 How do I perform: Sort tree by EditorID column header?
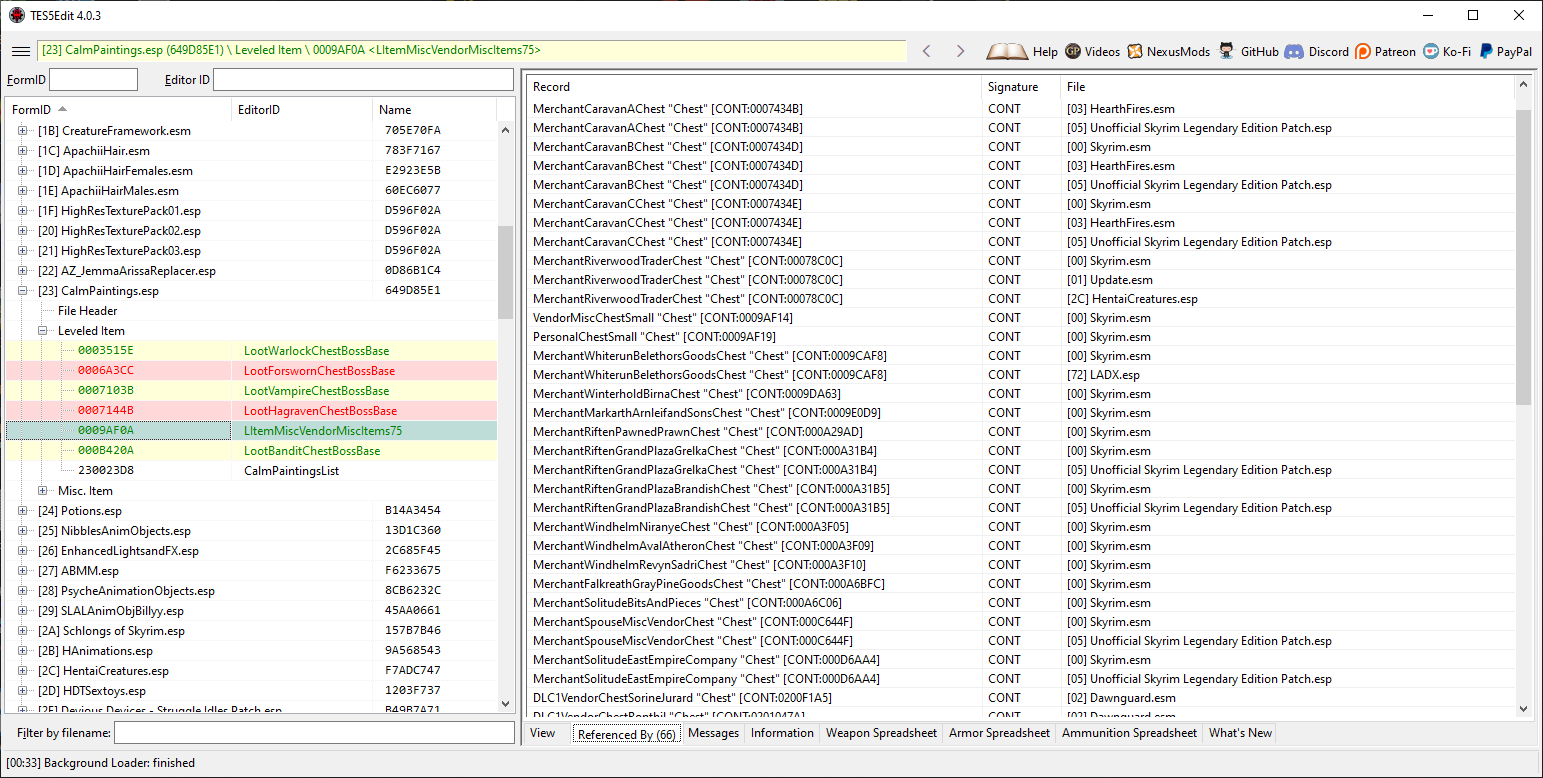[x=302, y=109]
